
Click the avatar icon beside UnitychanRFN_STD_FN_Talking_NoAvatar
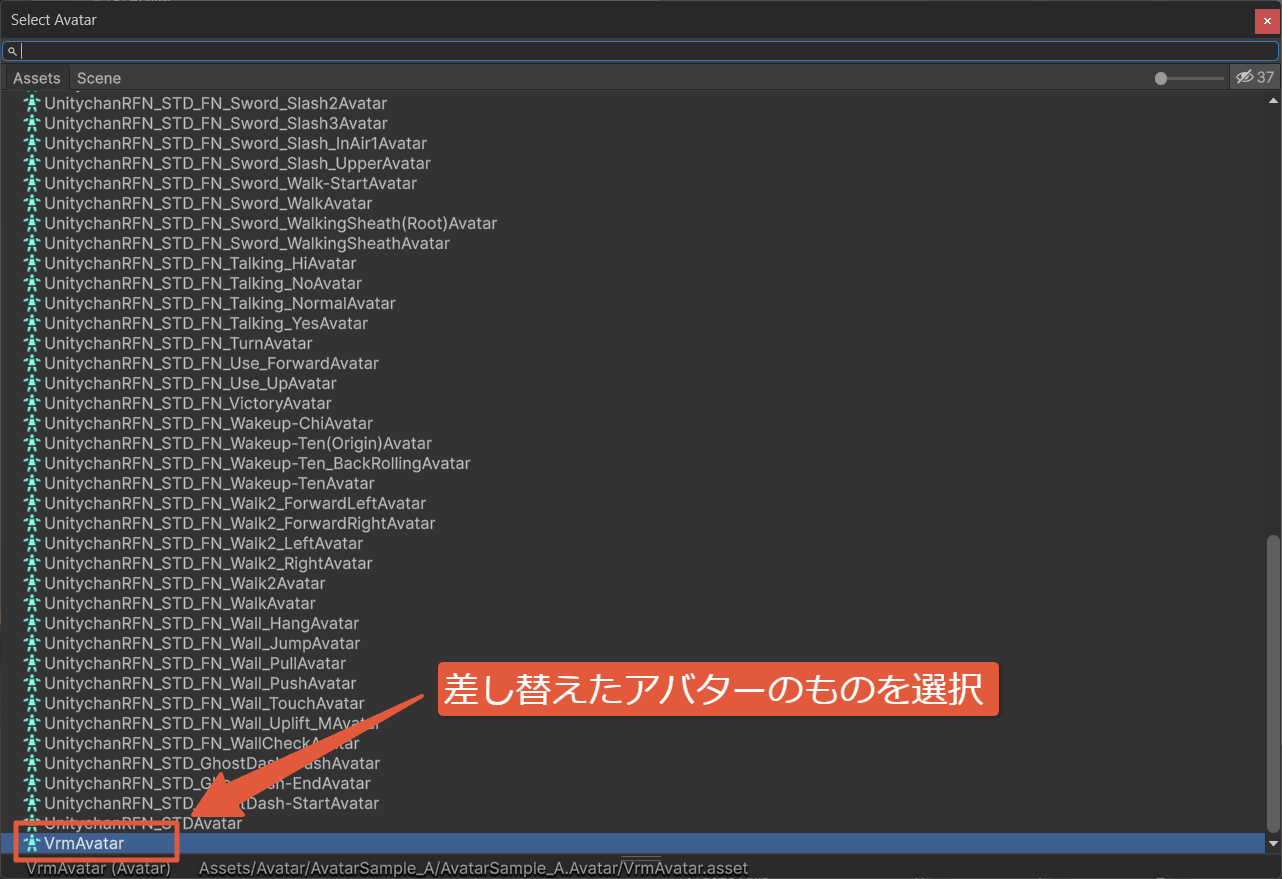click(x=32, y=283)
